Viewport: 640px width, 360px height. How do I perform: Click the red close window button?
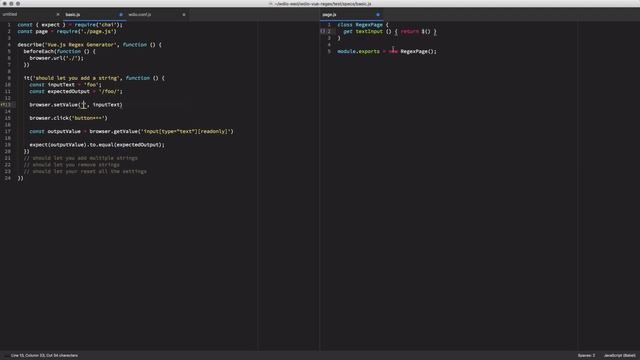click(x=4, y=3)
